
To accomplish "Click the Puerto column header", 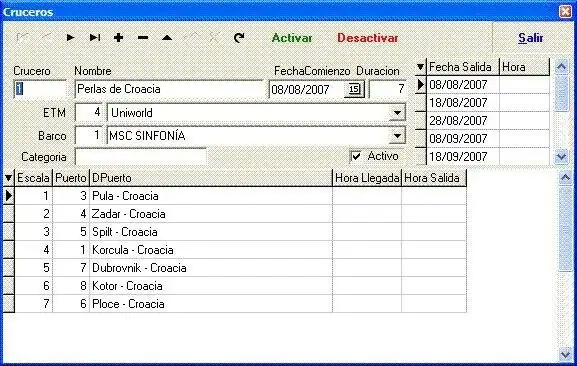I will tap(71, 178).
